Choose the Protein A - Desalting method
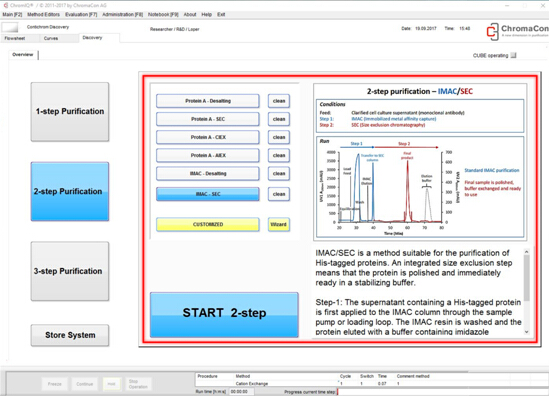Viewport: 549px width, 396px height. pos(208,101)
